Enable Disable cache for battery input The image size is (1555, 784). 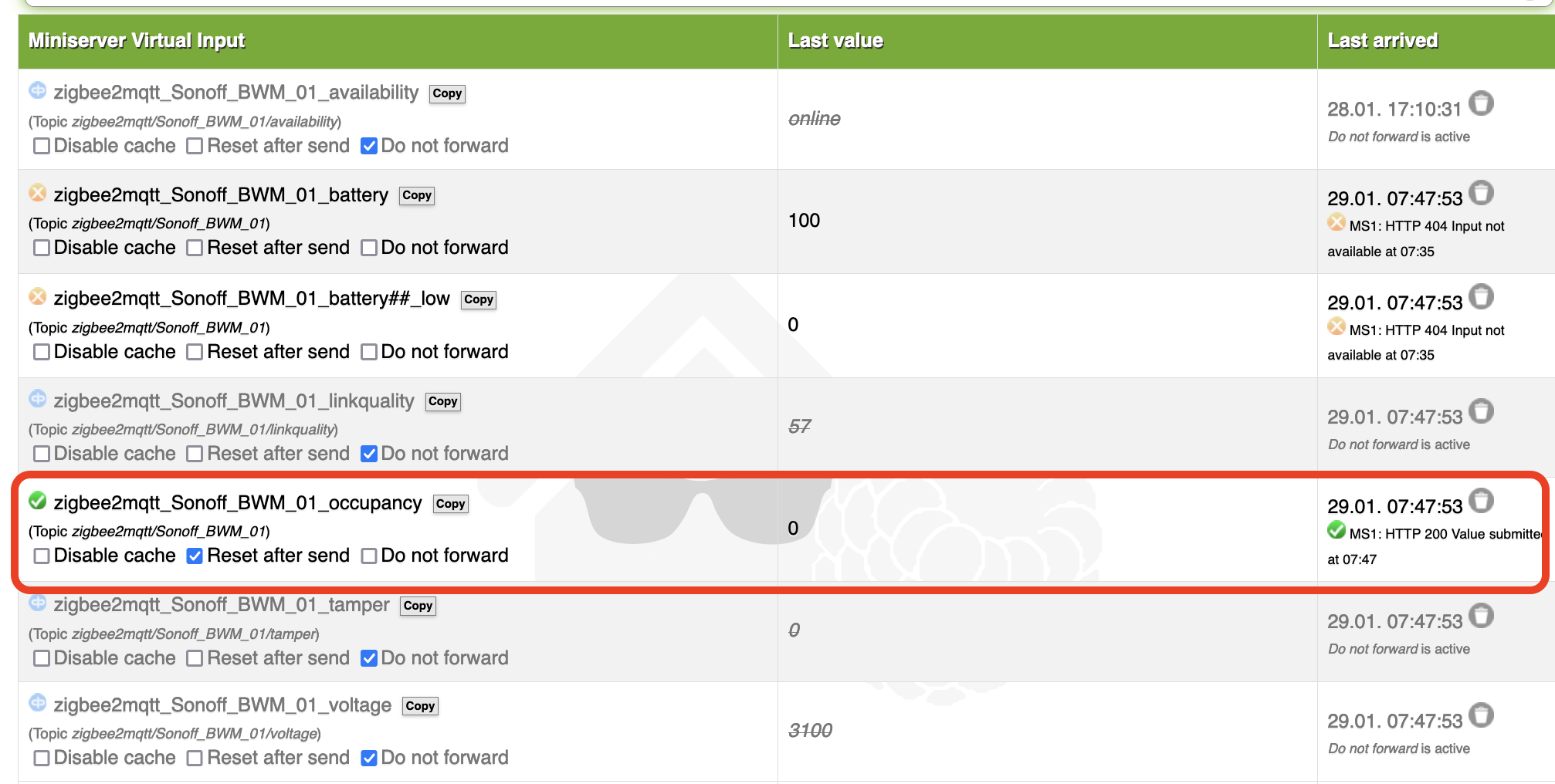pos(42,248)
